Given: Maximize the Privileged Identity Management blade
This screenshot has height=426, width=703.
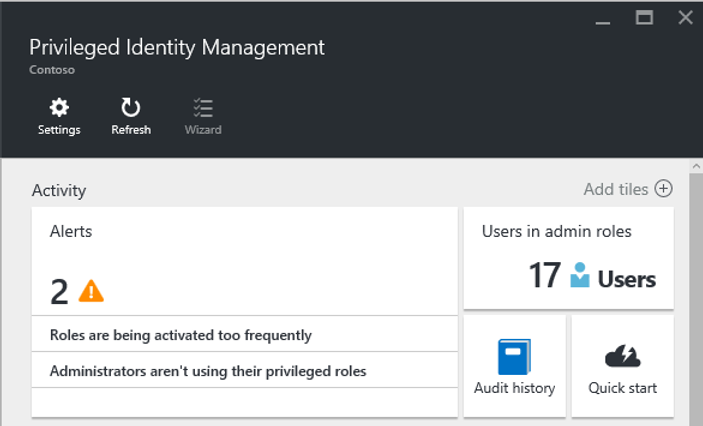Looking at the screenshot, I should pos(644,18).
